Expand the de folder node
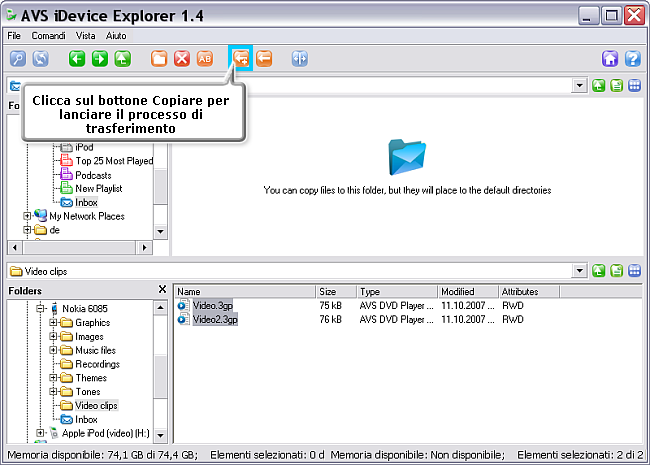Screen dimensions: 650x465 27,230
